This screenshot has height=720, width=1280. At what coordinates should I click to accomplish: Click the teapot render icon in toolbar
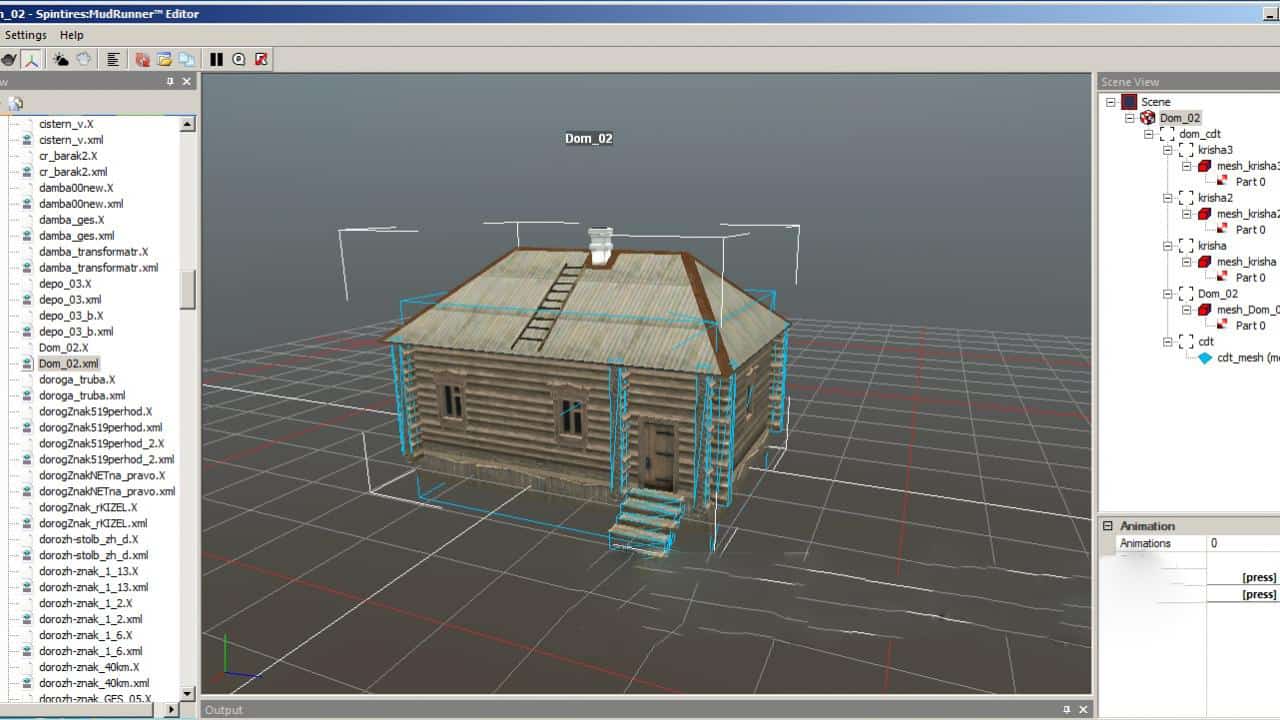8,59
